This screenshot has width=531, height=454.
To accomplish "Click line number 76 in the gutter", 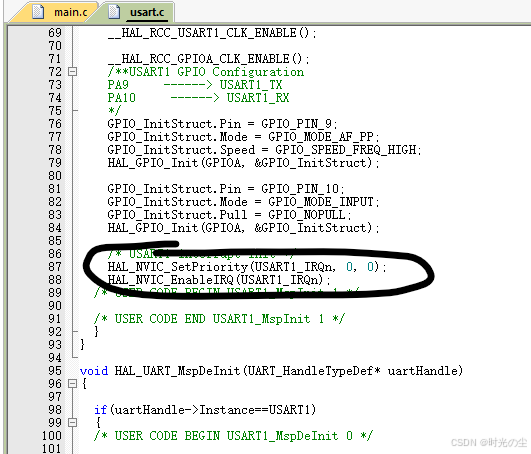I will [55, 124].
